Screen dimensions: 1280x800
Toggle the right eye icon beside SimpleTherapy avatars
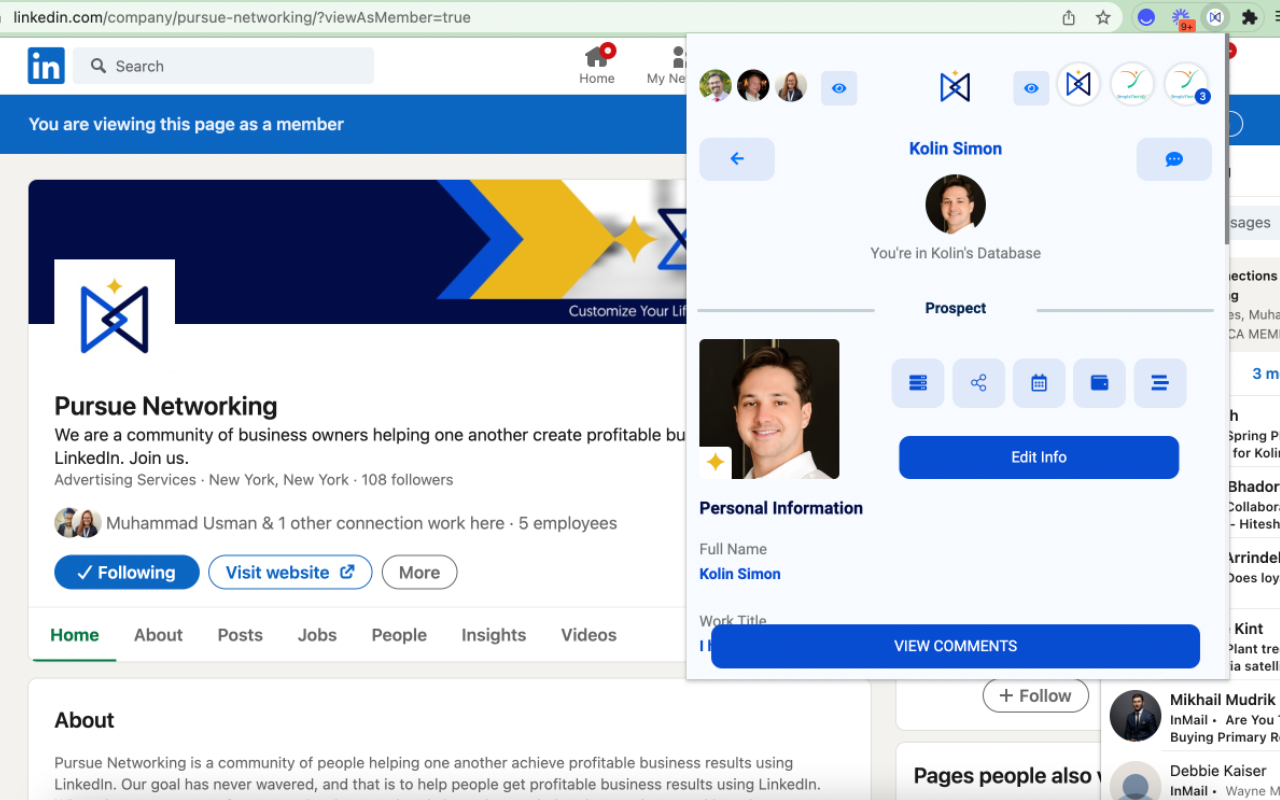pyautogui.click(x=1031, y=88)
